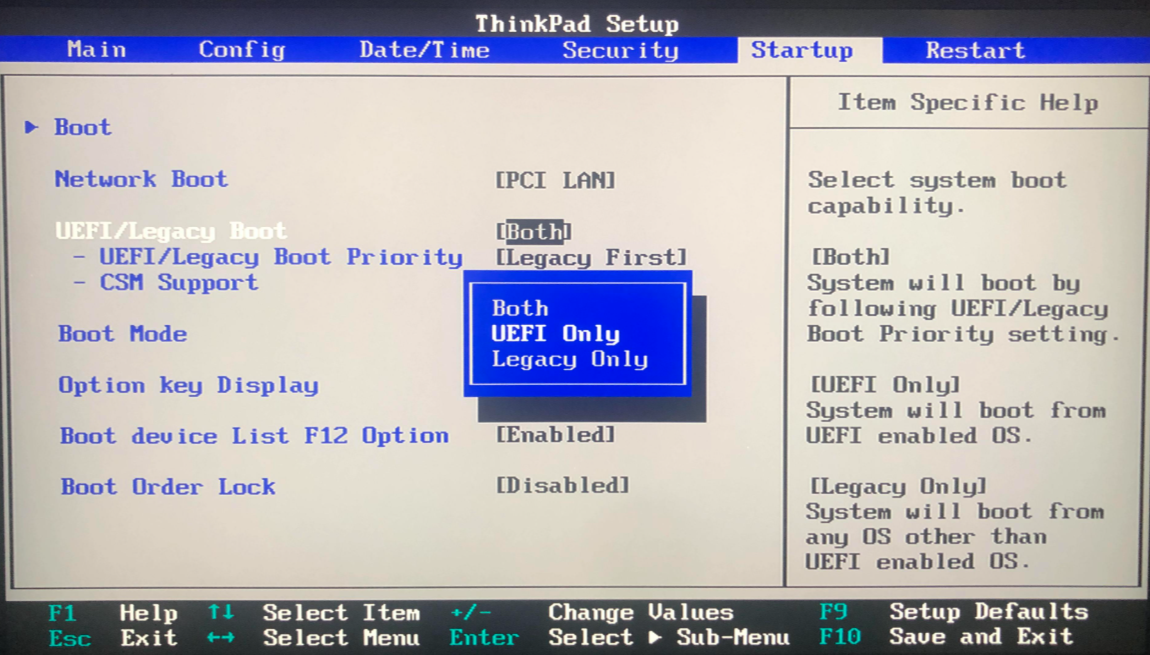
Task: Choose UEFI Only in the popup list
Action: 555,334
